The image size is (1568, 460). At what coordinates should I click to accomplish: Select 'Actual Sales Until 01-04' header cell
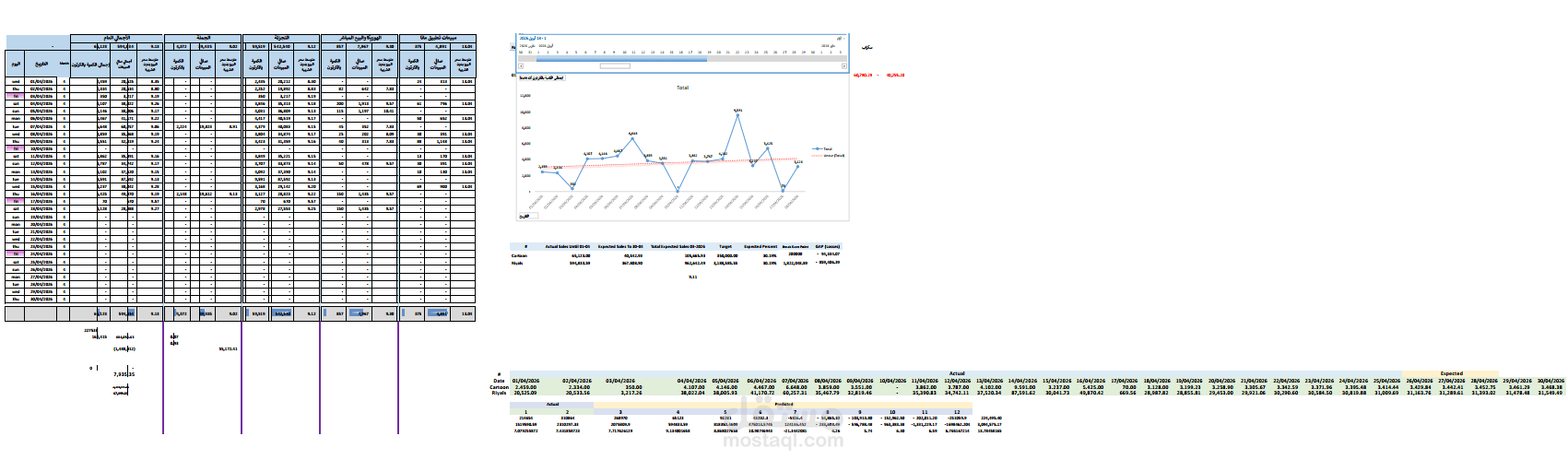(568, 246)
